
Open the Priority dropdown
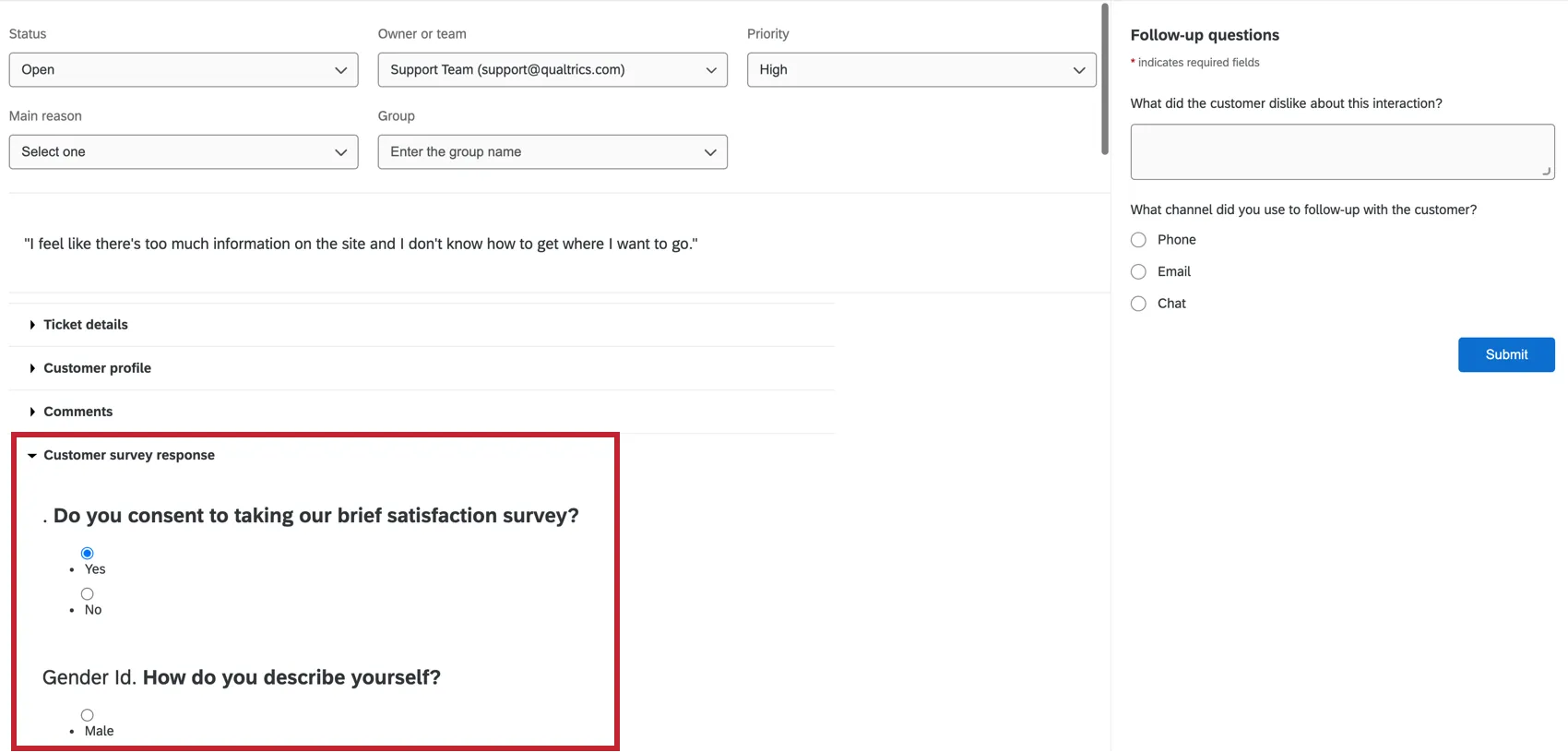click(921, 70)
